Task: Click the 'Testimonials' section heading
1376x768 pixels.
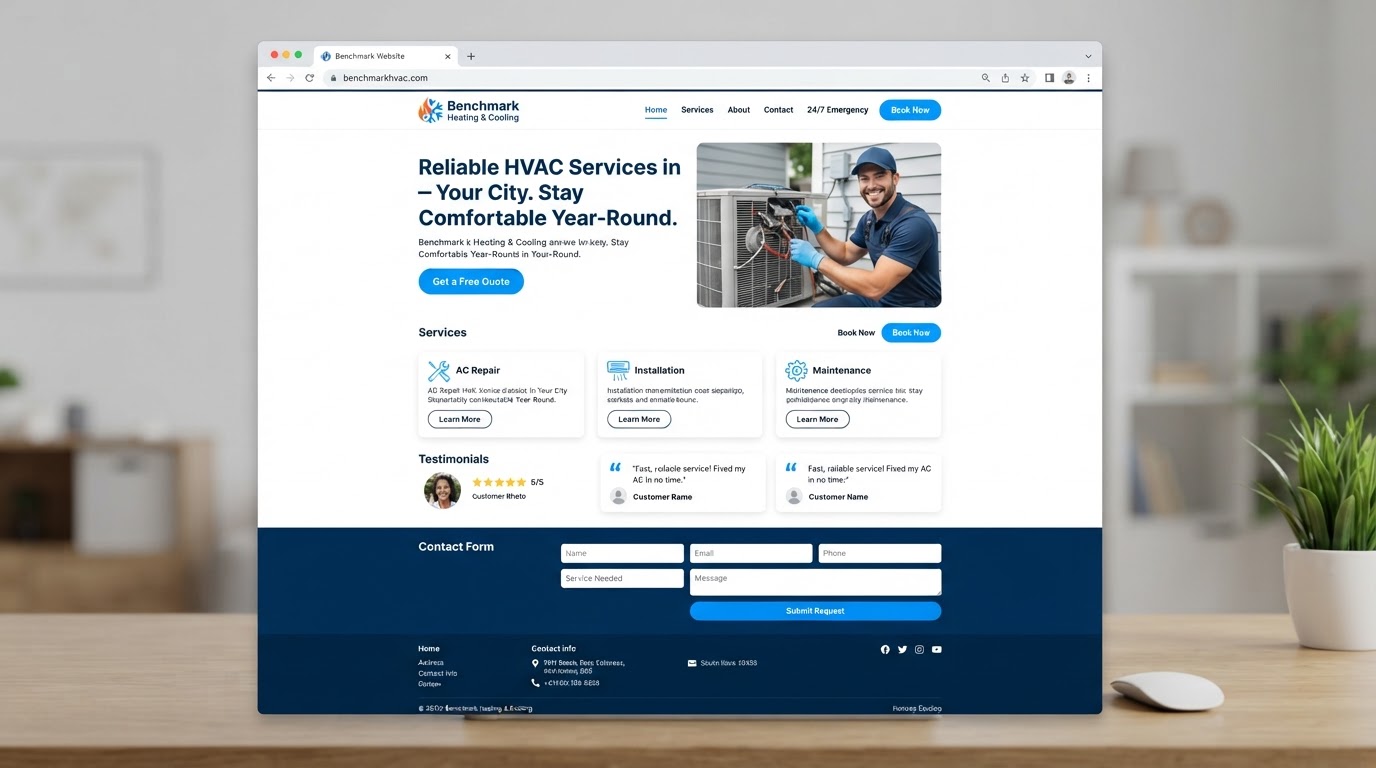Action: [x=453, y=459]
